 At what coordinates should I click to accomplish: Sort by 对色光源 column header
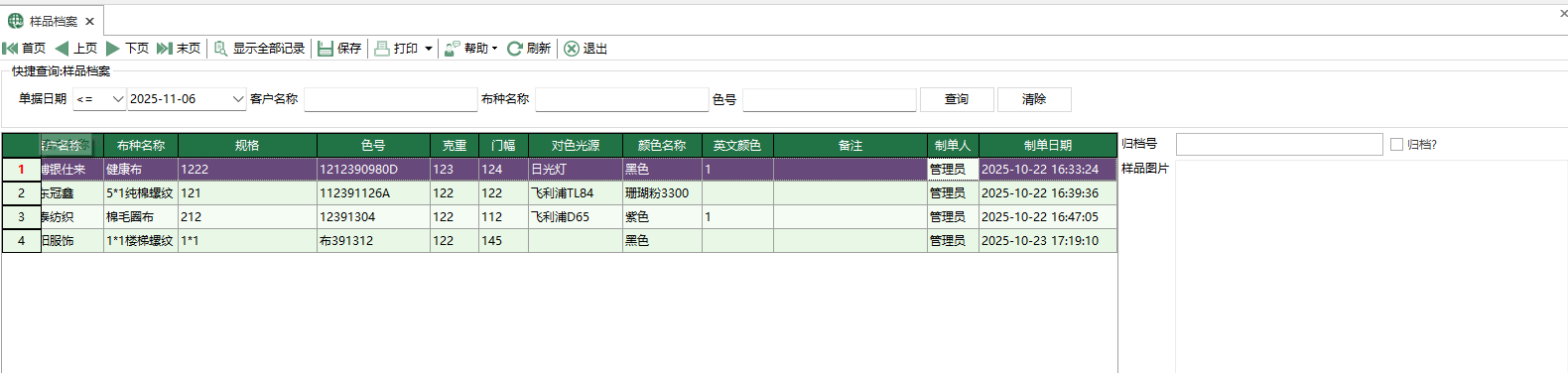tap(576, 145)
